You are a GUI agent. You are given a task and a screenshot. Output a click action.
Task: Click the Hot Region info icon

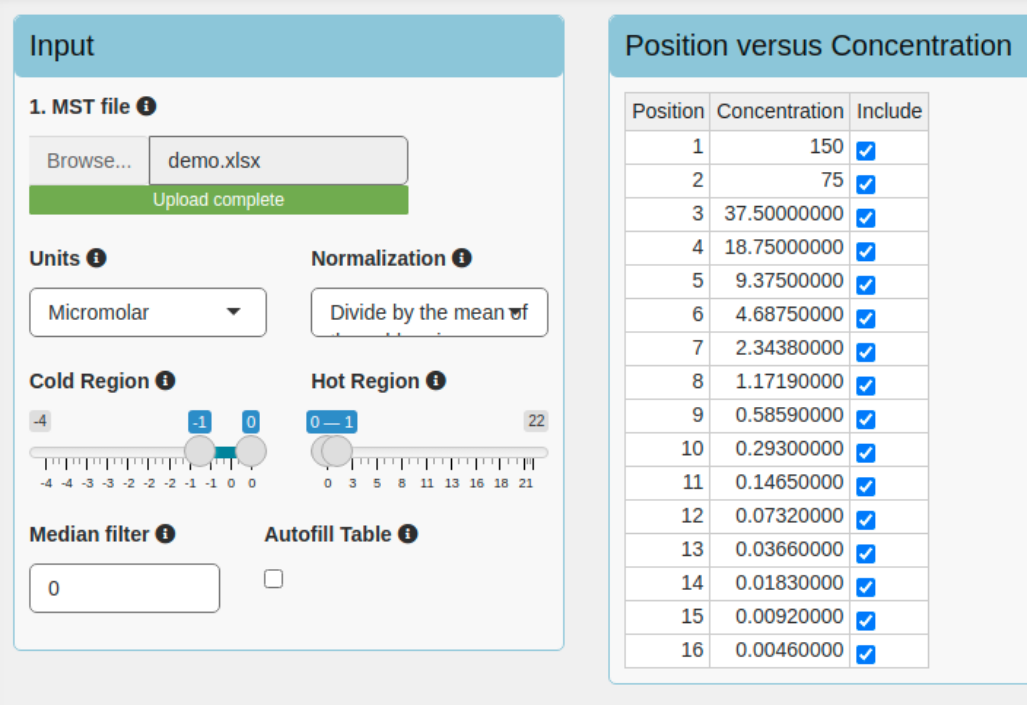(x=436, y=381)
